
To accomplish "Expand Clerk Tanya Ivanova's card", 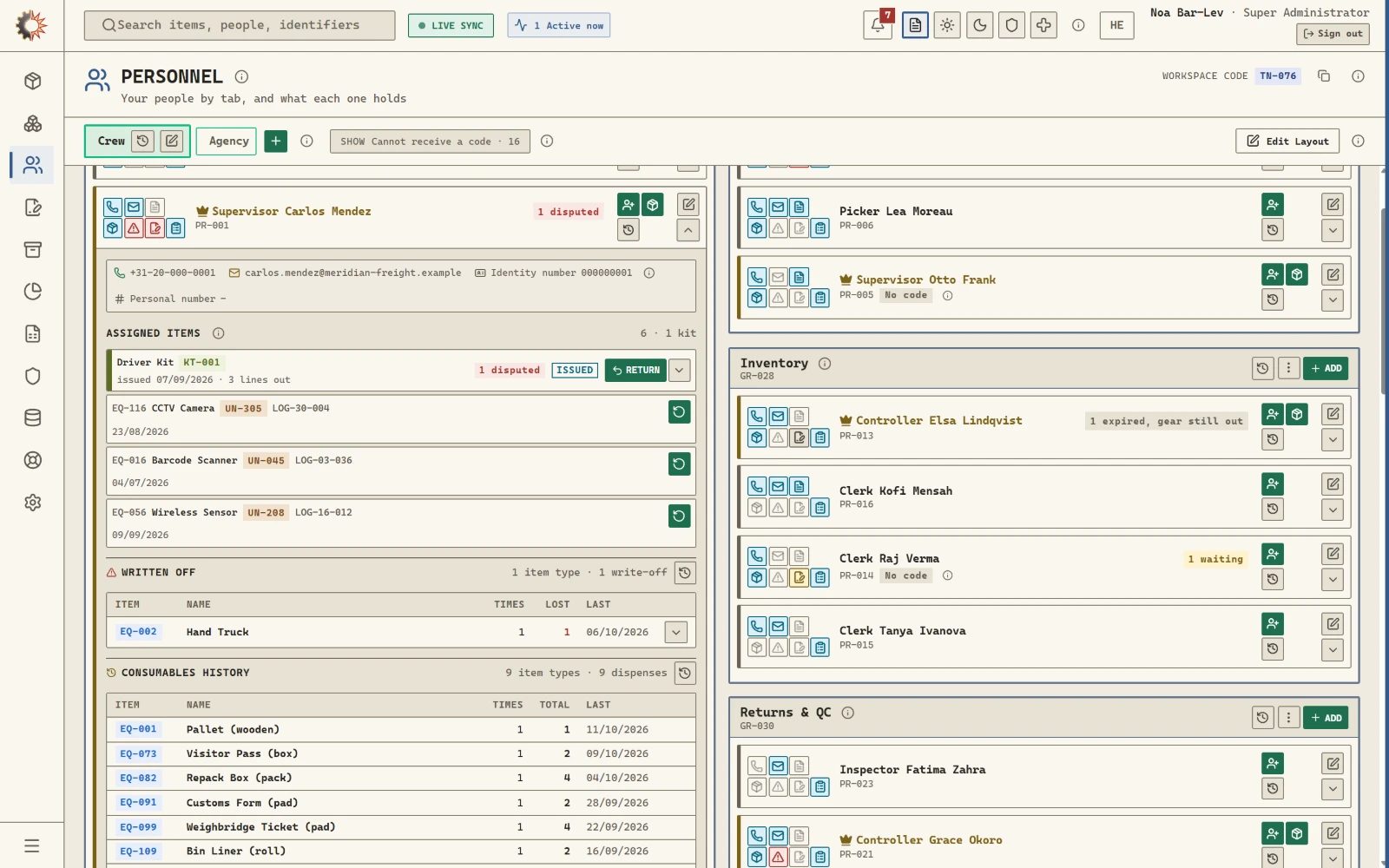I will [1333, 649].
